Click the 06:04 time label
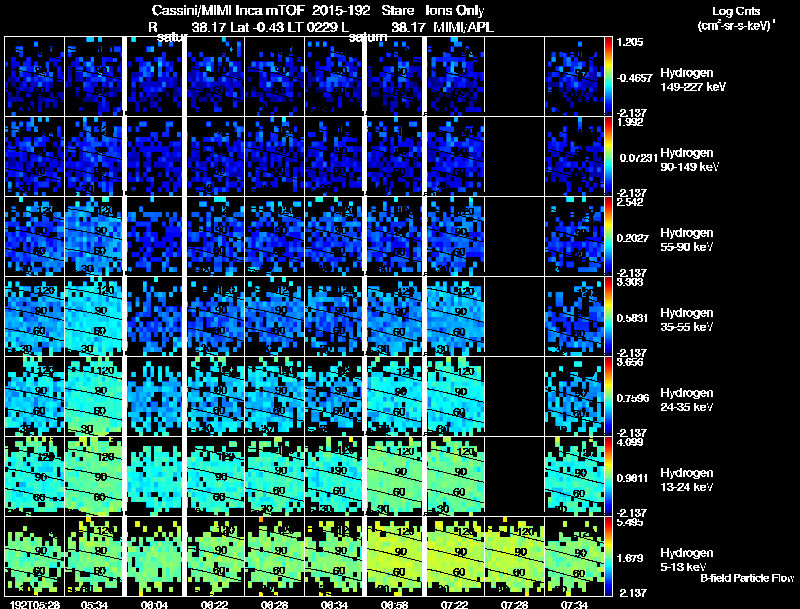 point(155,605)
